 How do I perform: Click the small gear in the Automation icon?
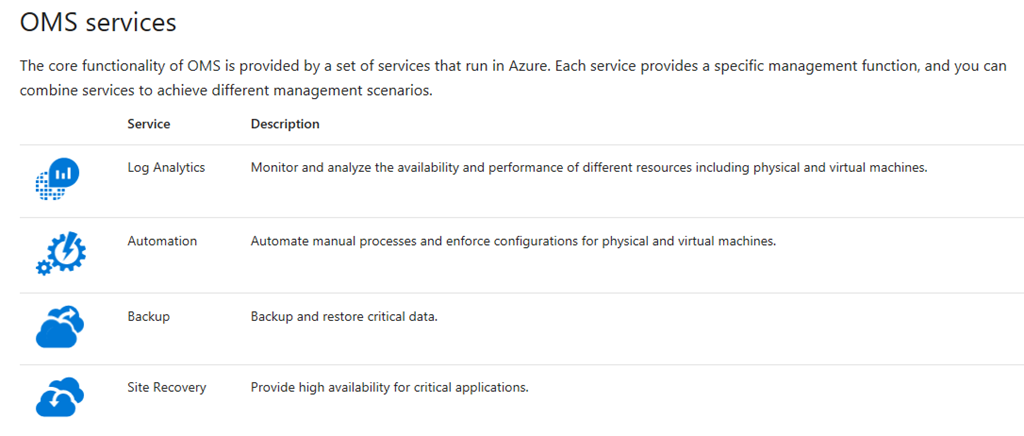click(x=43, y=267)
